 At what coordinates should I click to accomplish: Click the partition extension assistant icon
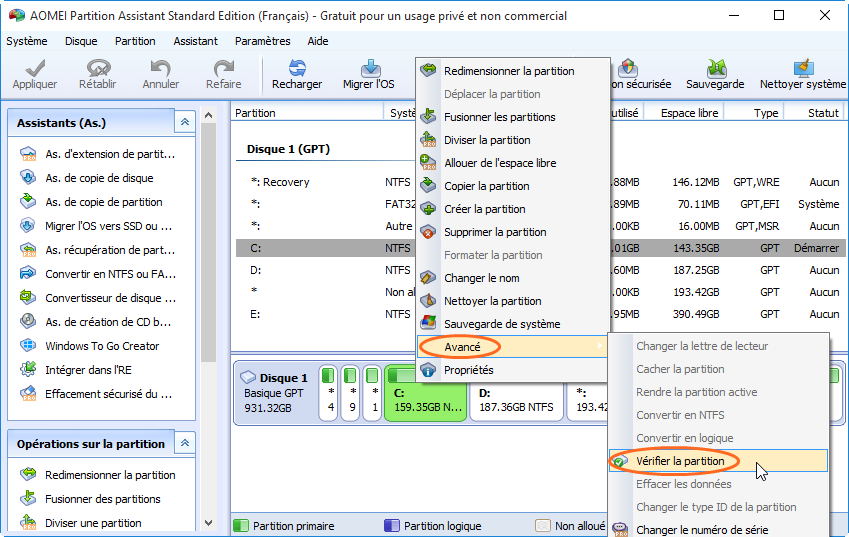click(28, 154)
